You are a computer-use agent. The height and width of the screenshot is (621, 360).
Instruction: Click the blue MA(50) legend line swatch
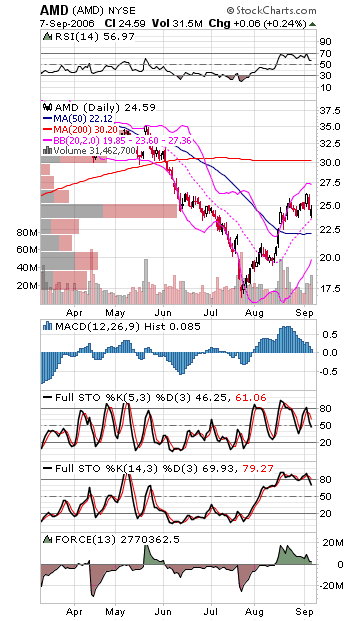click(x=47, y=118)
